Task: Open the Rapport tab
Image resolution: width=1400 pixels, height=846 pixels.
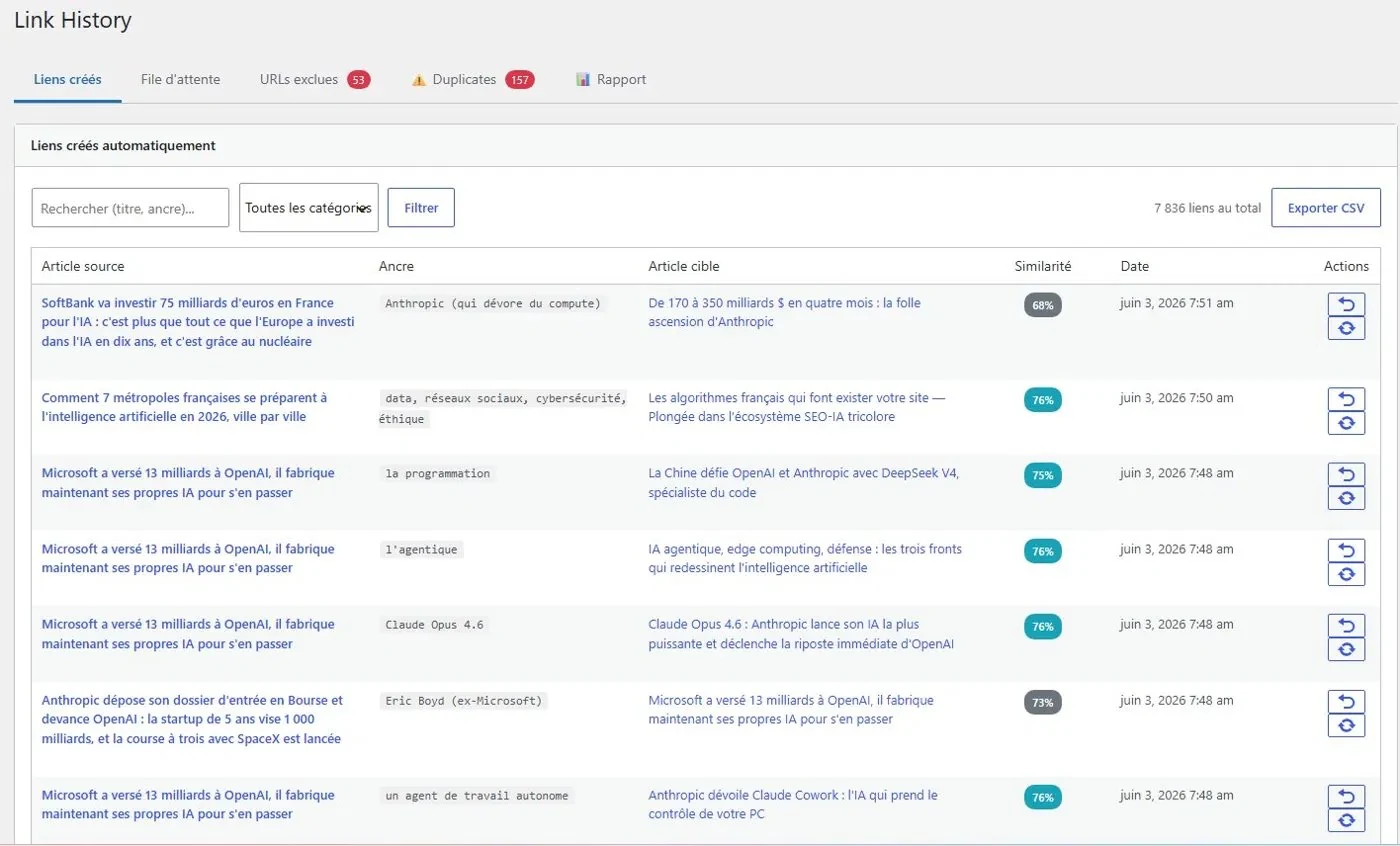Action: click(x=611, y=80)
